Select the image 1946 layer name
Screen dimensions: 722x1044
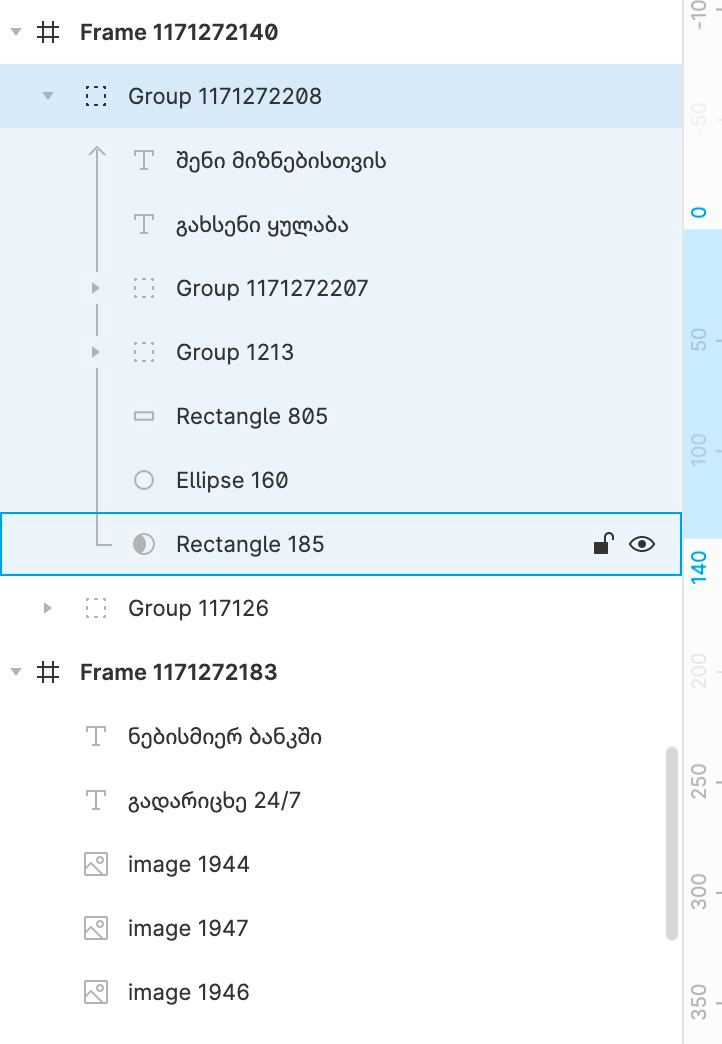point(188,992)
